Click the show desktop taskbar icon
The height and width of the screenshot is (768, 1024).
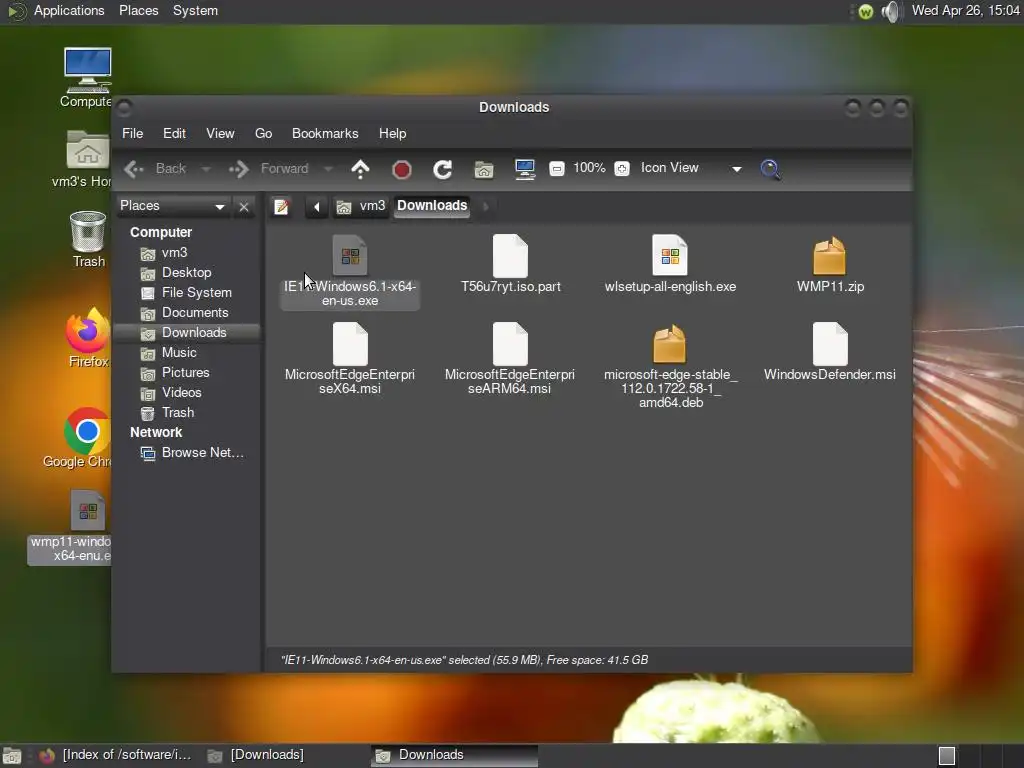point(12,756)
